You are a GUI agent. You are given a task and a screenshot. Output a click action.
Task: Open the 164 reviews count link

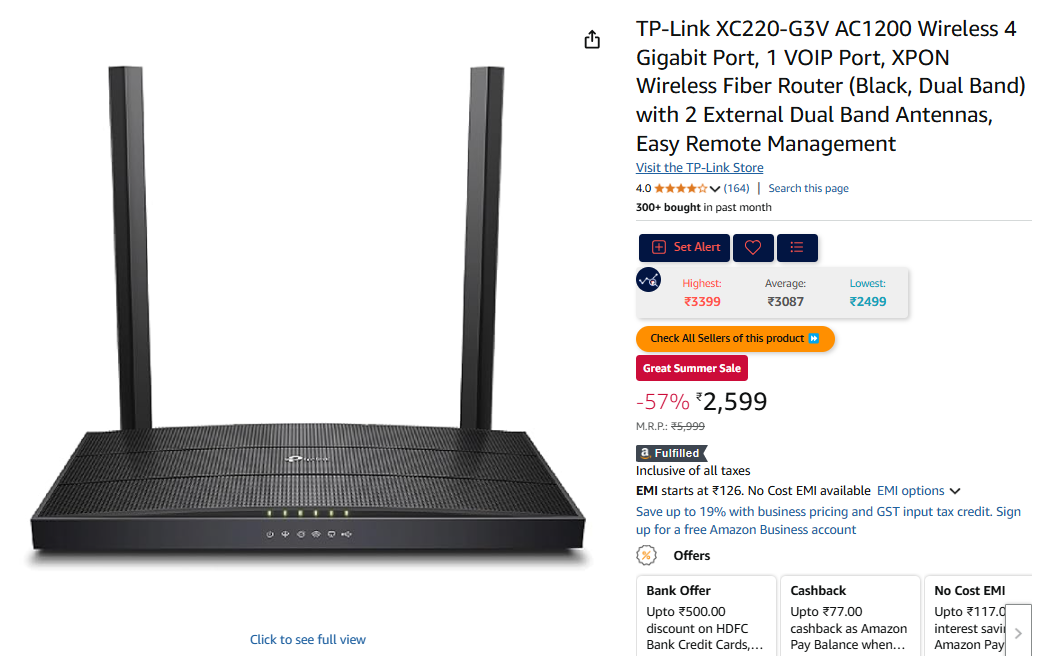click(x=736, y=189)
